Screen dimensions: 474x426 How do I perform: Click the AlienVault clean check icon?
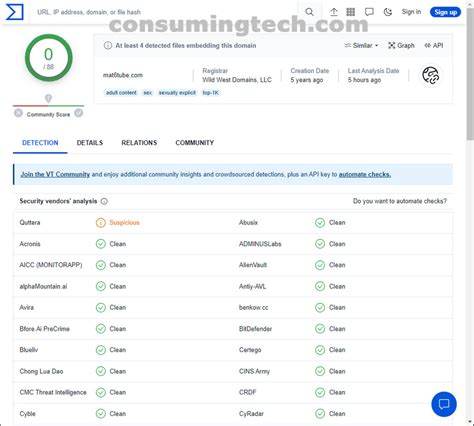[320, 265]
